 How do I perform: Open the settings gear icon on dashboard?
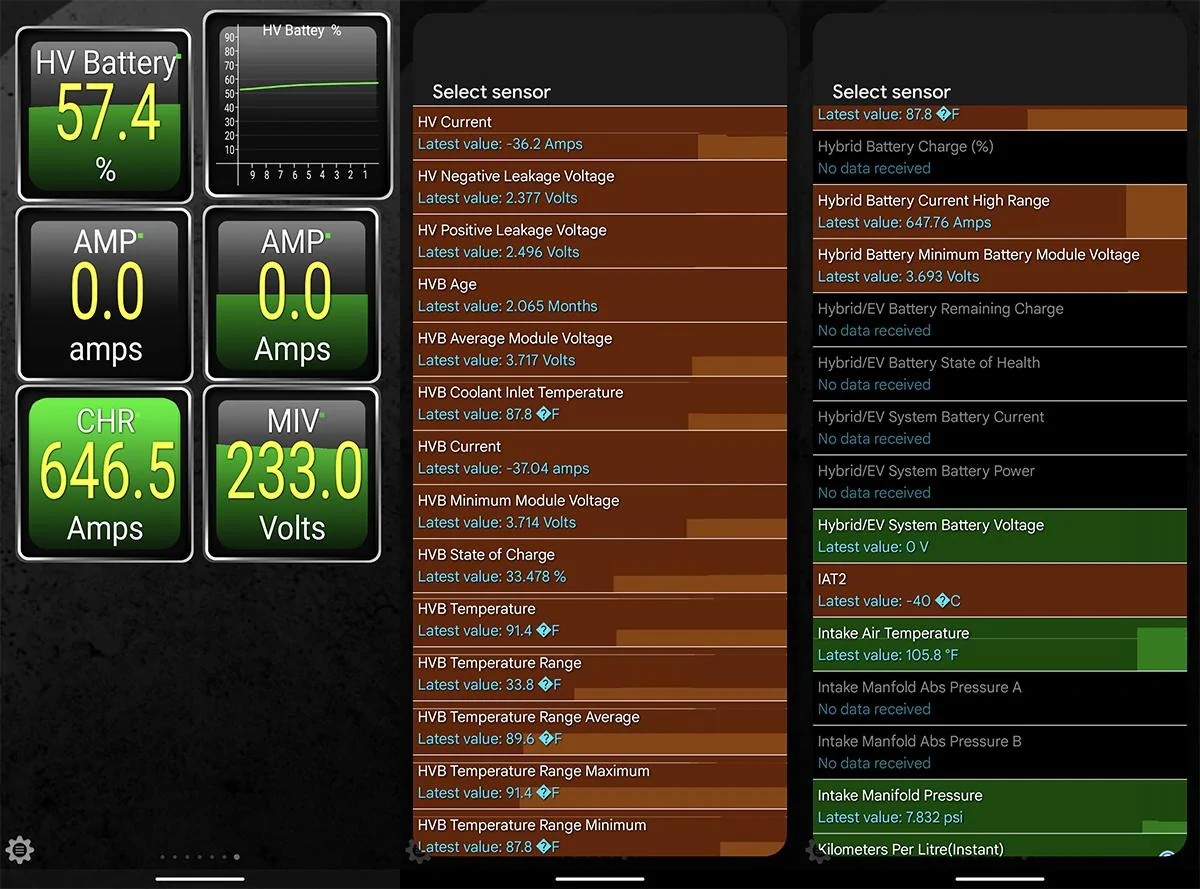pyautogui.click(x=20, y=850)
